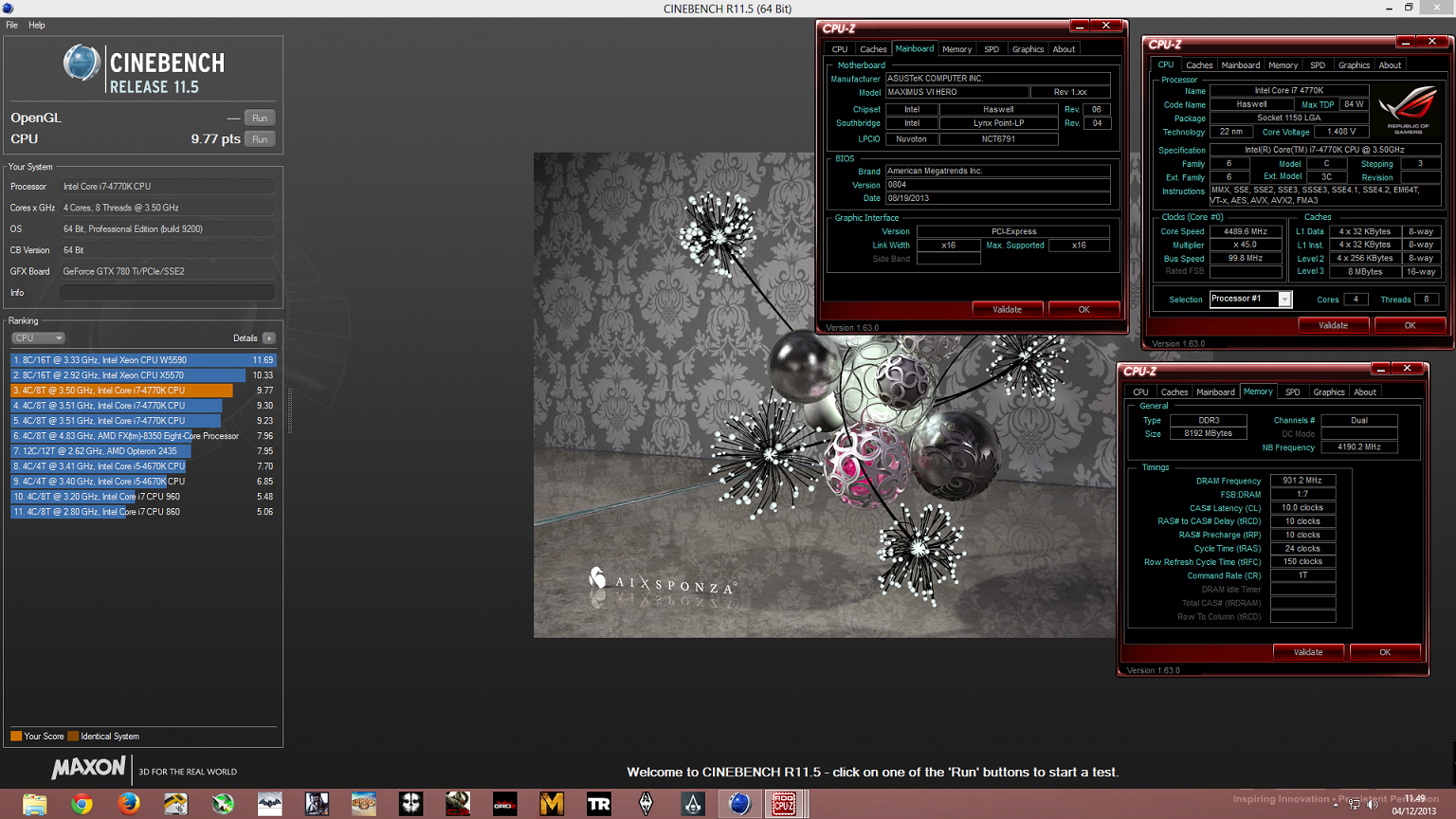Launch Google Chrome from the taskbar
This screenshot has height=819, width=1456.
click(x=82, y=804)
